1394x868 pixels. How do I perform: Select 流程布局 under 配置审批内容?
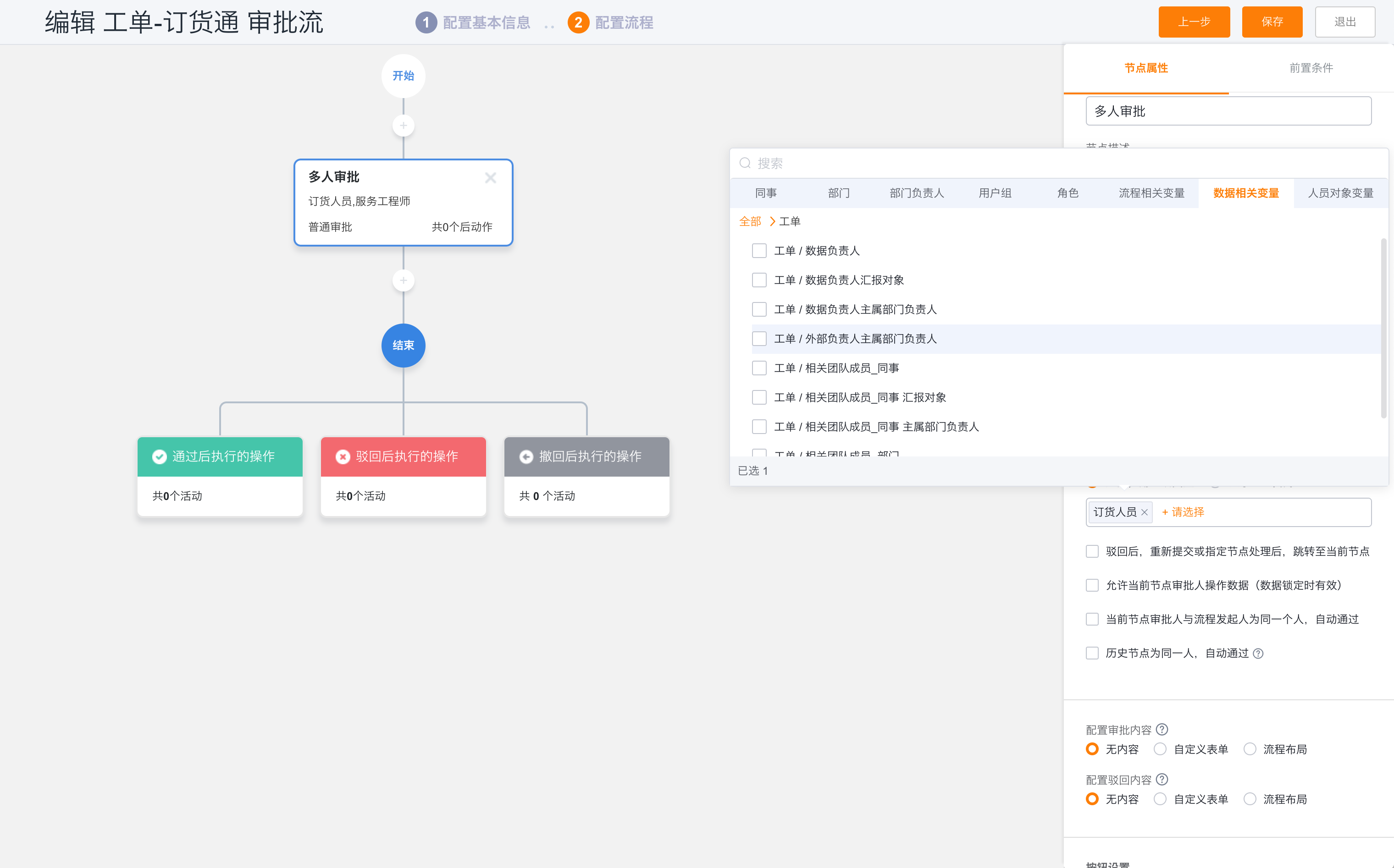point(1249,749)
